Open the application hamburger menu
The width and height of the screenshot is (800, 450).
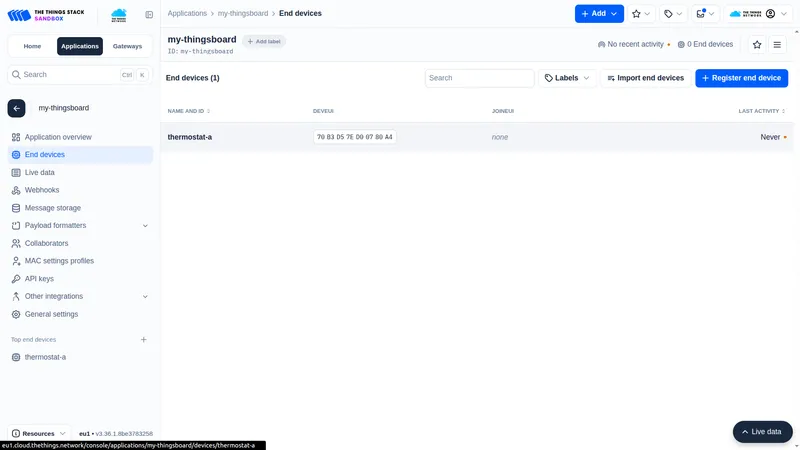(777, 45)
